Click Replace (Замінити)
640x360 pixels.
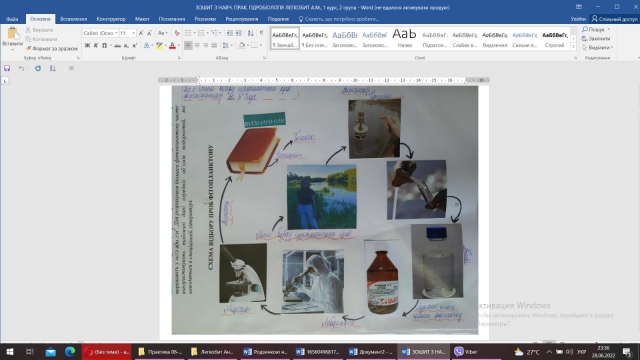[596, 38]
